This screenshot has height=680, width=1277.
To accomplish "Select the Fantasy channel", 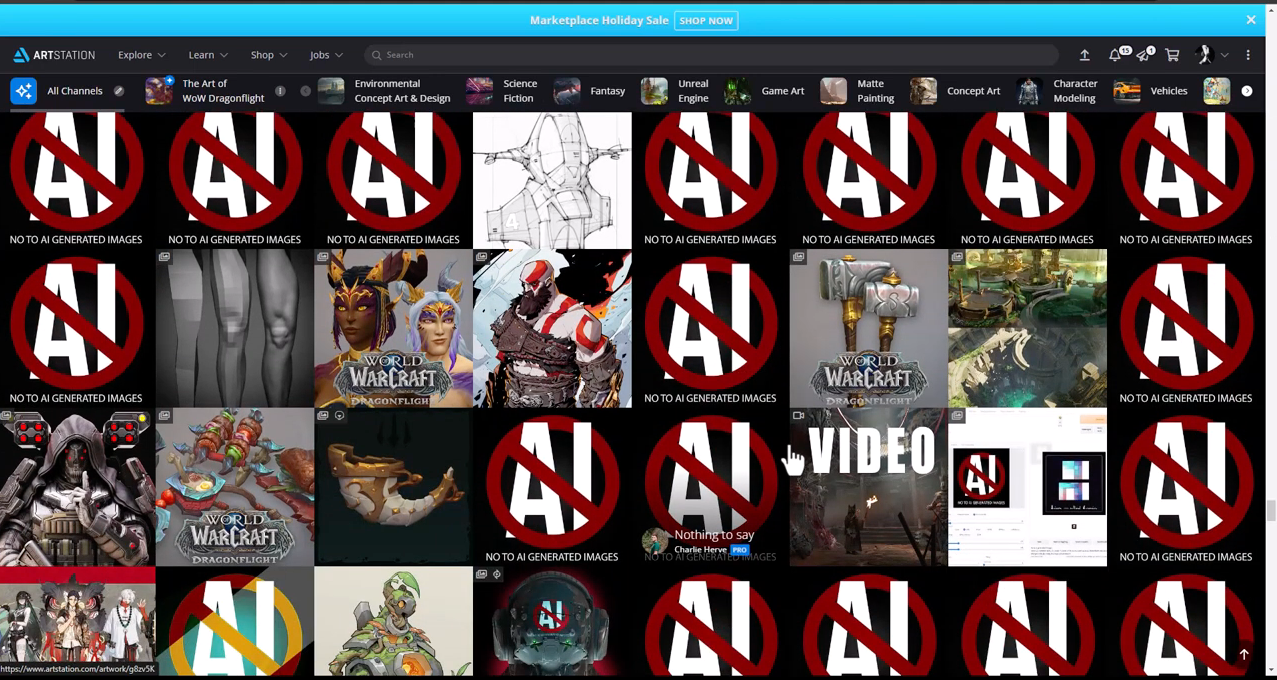I will (x=590, y=91).
